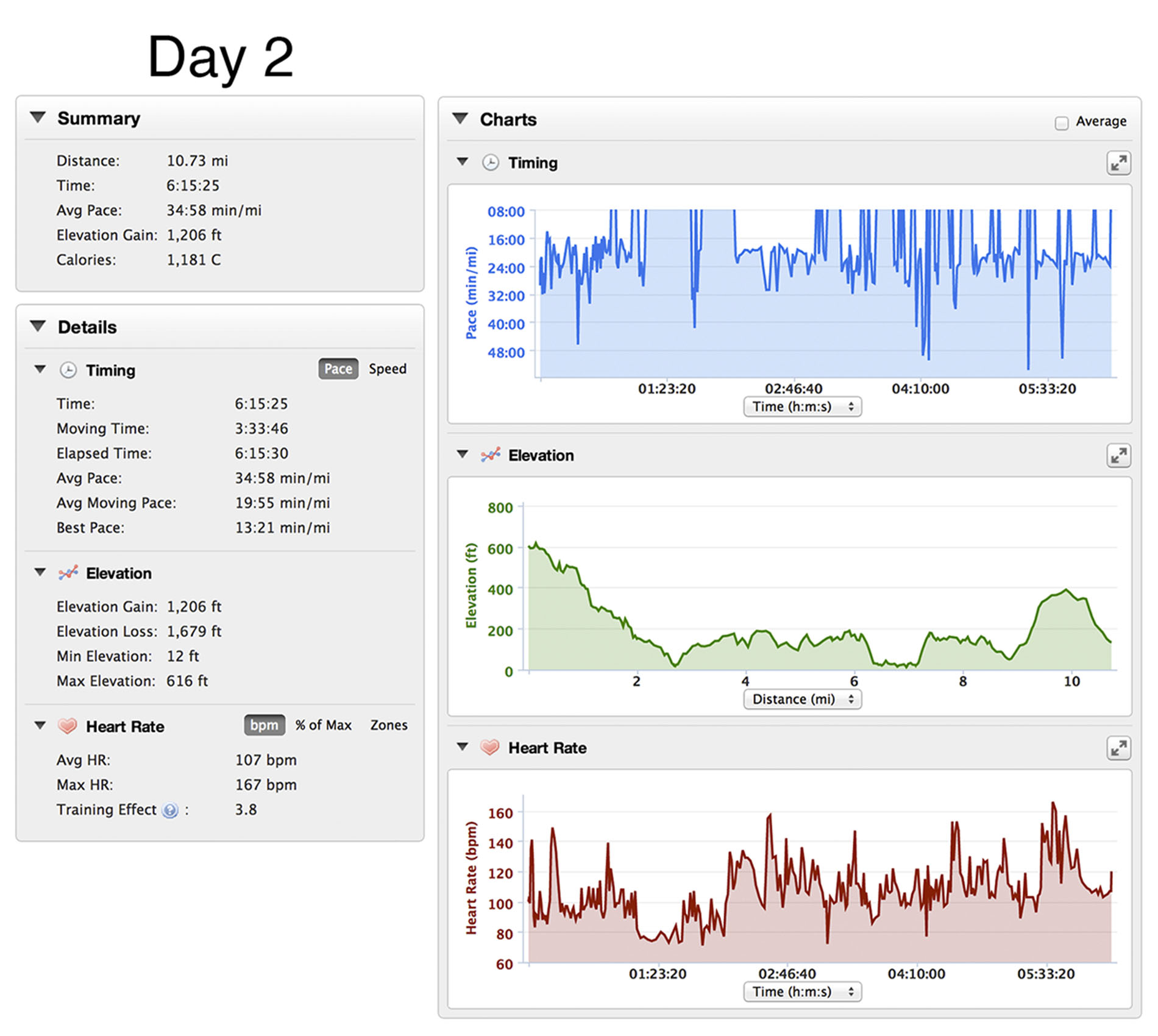This screenshot has height=1036, width=1158.
Task: Select the Pace timing display option
Action: (338, 369)
